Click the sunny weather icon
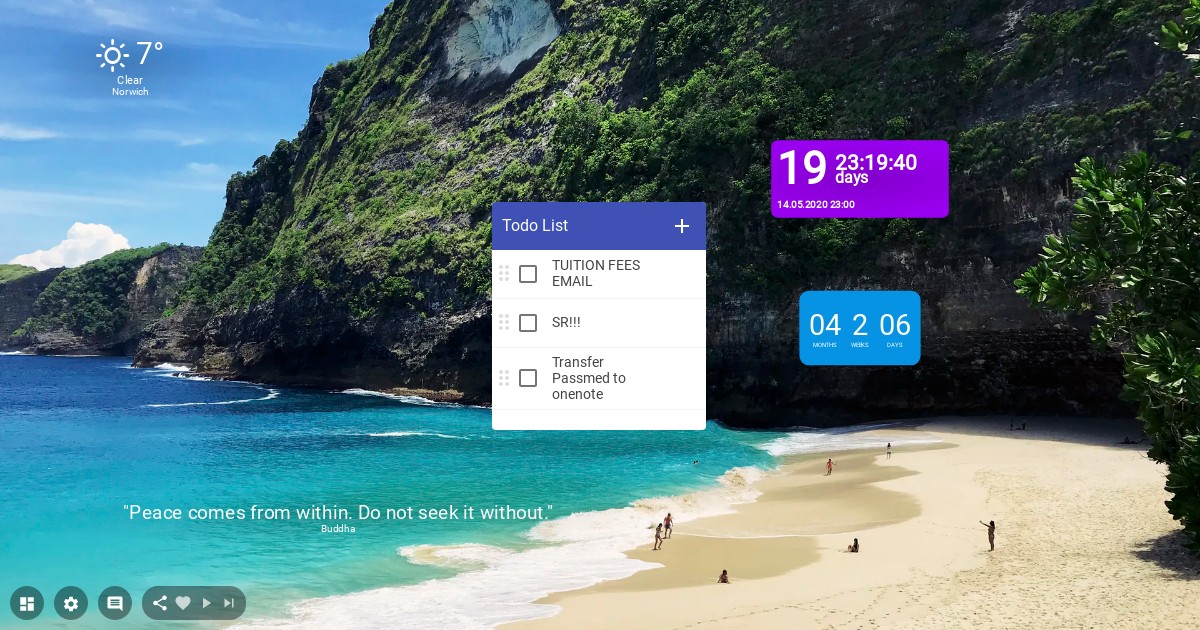The width and height of the screenshot is (1200, 630). tap(113, 55)
